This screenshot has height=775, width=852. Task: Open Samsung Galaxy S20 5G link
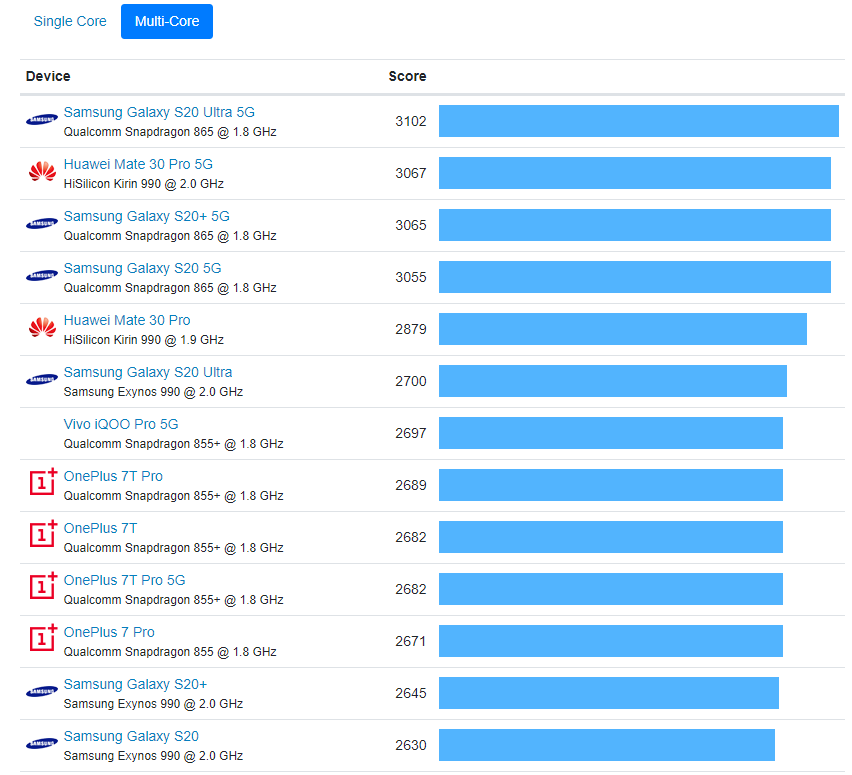(142, 268)
